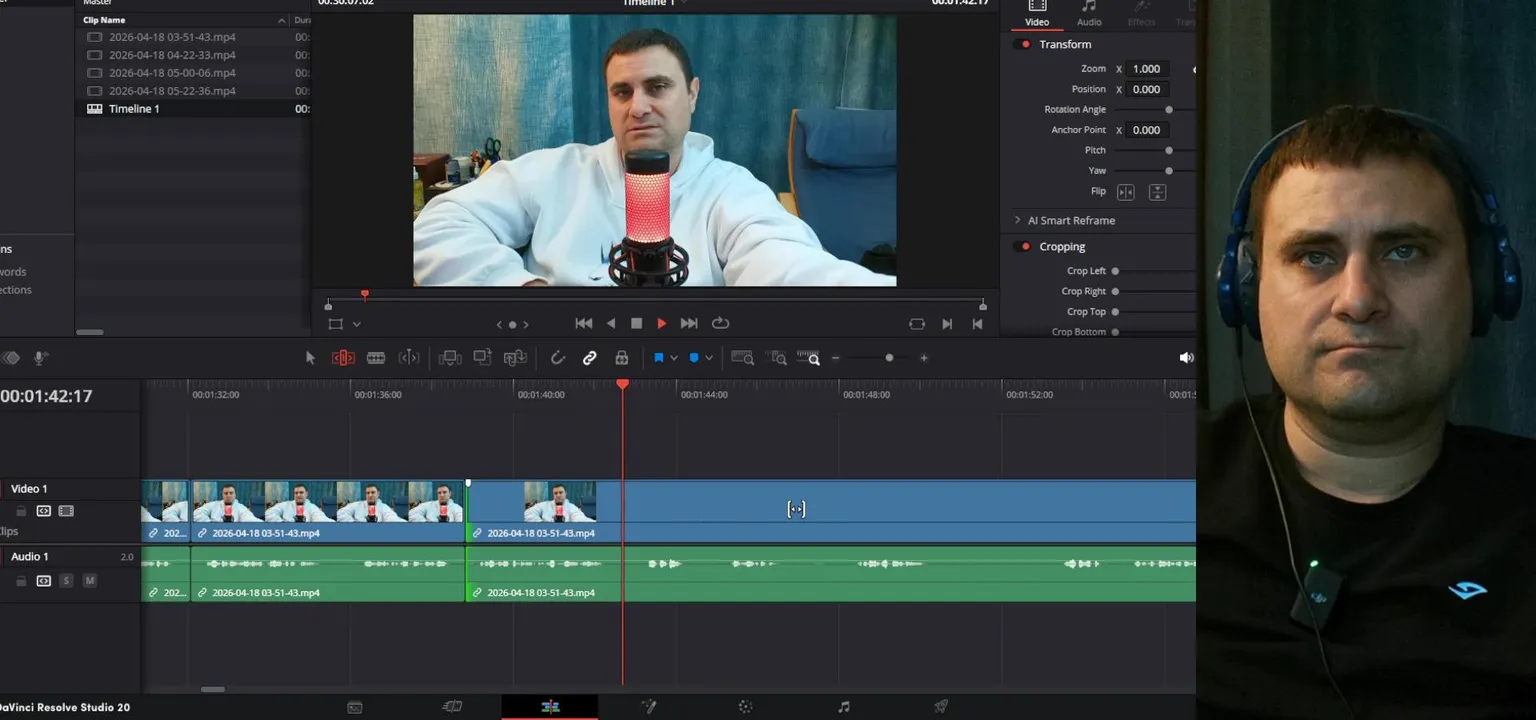1536x720 pixels.
Task: Click the Position X value field
Action: click(x=1148, y=89)
